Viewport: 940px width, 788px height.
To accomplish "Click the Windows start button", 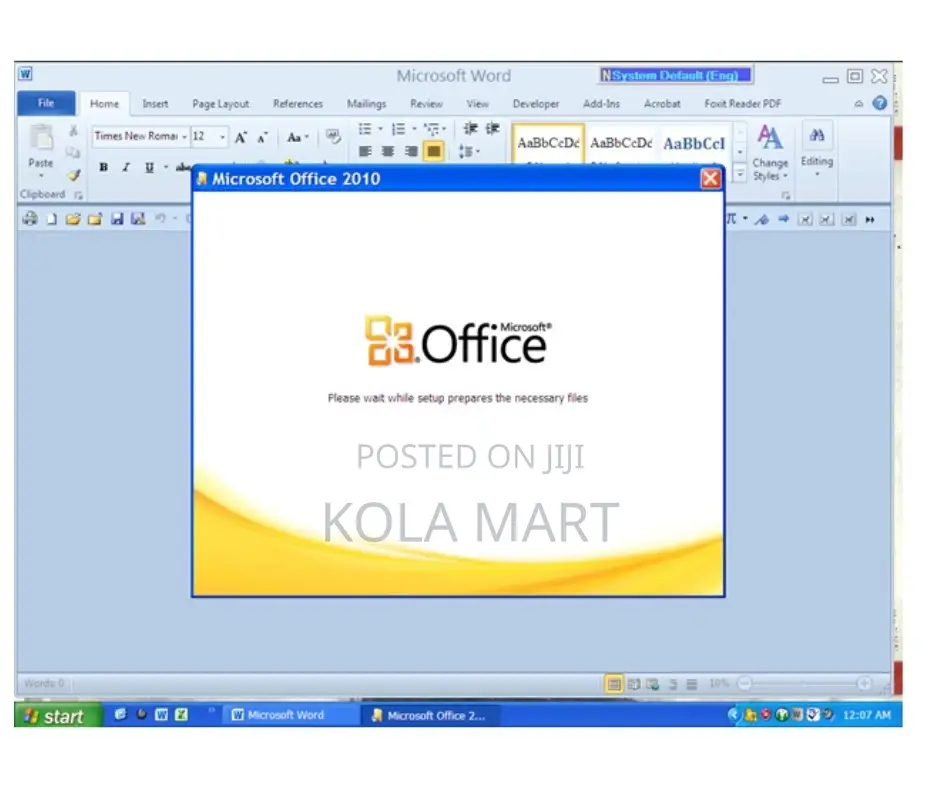I will 58,715.
